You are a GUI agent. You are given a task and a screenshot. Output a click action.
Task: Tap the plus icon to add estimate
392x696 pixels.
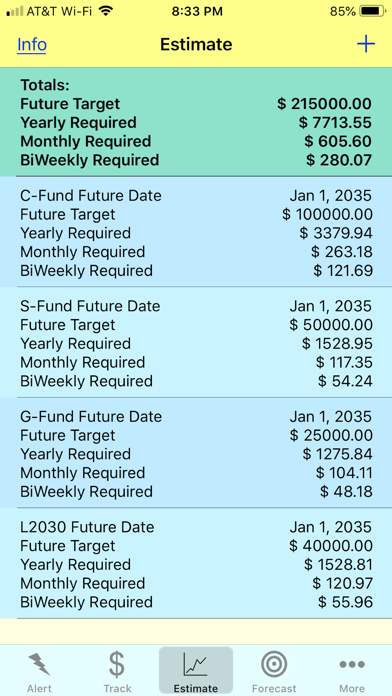[366, 44]
